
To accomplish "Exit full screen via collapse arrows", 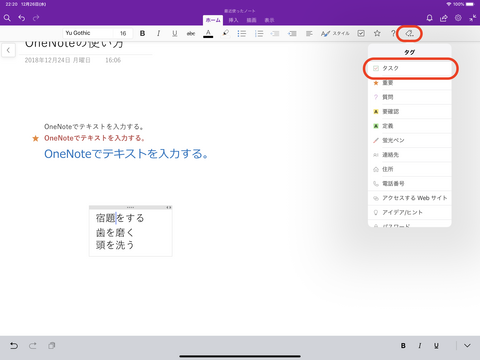I will [473, 18].
